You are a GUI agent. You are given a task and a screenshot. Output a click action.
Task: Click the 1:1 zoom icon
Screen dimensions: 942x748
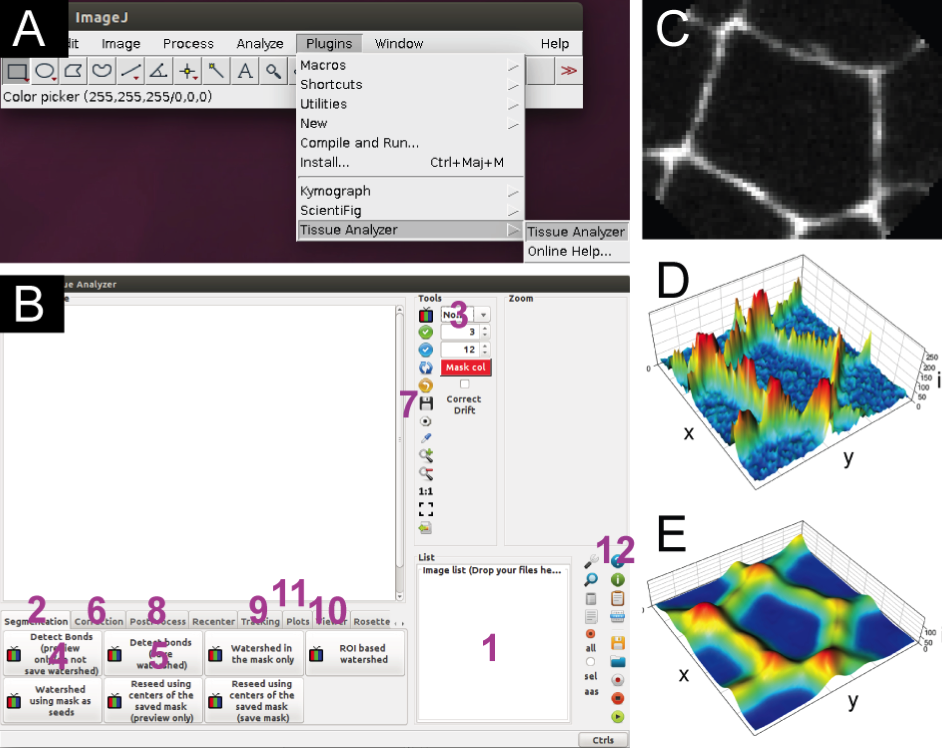(426, 491)
